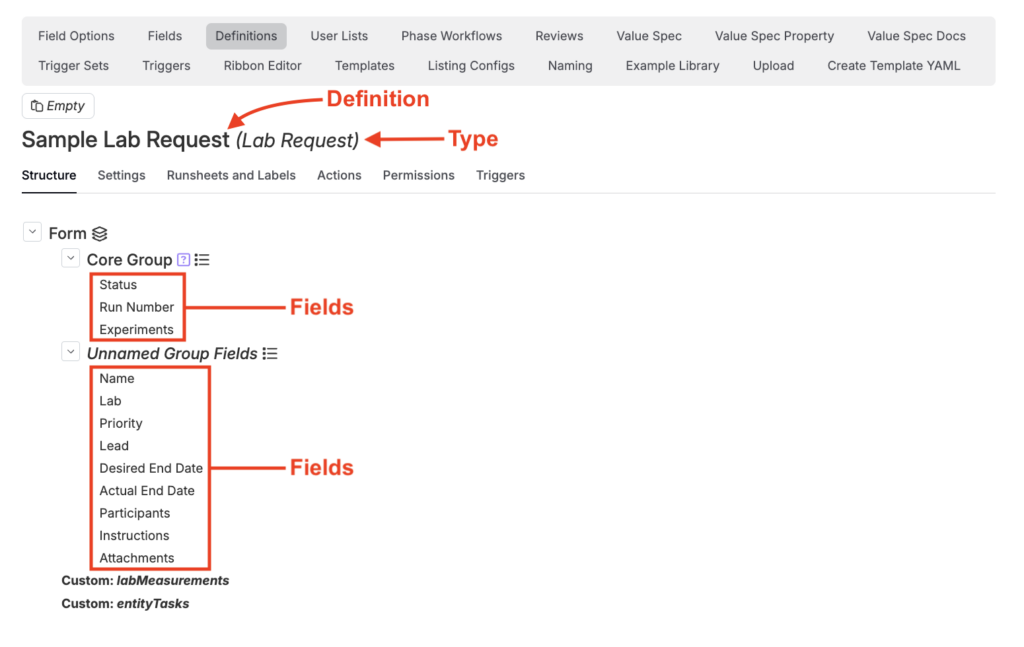Collapse the Unnamed Group Fields section
The width and height of the screenshot is (1024, 647).
click(70, 352)
